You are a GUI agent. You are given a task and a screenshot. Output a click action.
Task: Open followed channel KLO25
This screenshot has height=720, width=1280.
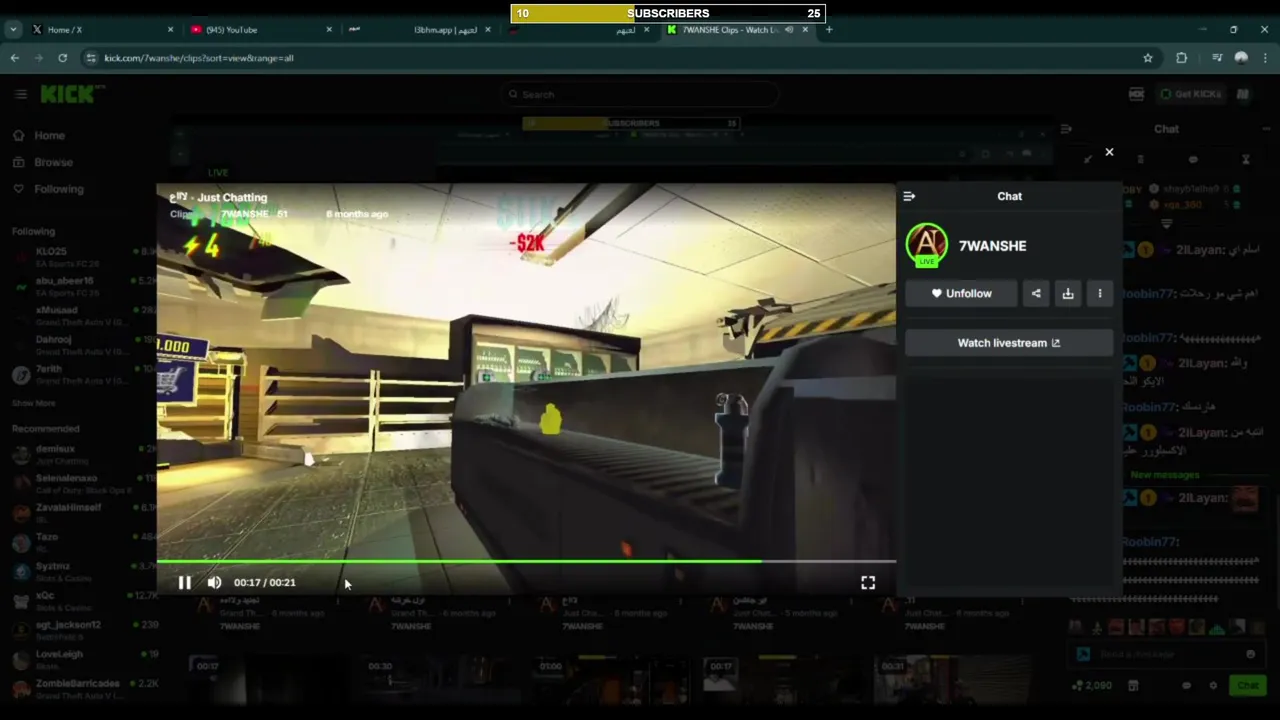[x=82, y=256]
